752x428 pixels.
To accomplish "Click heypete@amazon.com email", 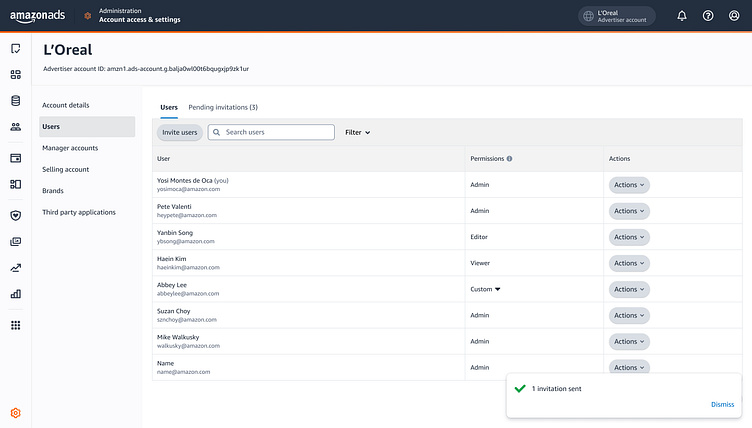I will pyautogui.click(x=187, y=215).
